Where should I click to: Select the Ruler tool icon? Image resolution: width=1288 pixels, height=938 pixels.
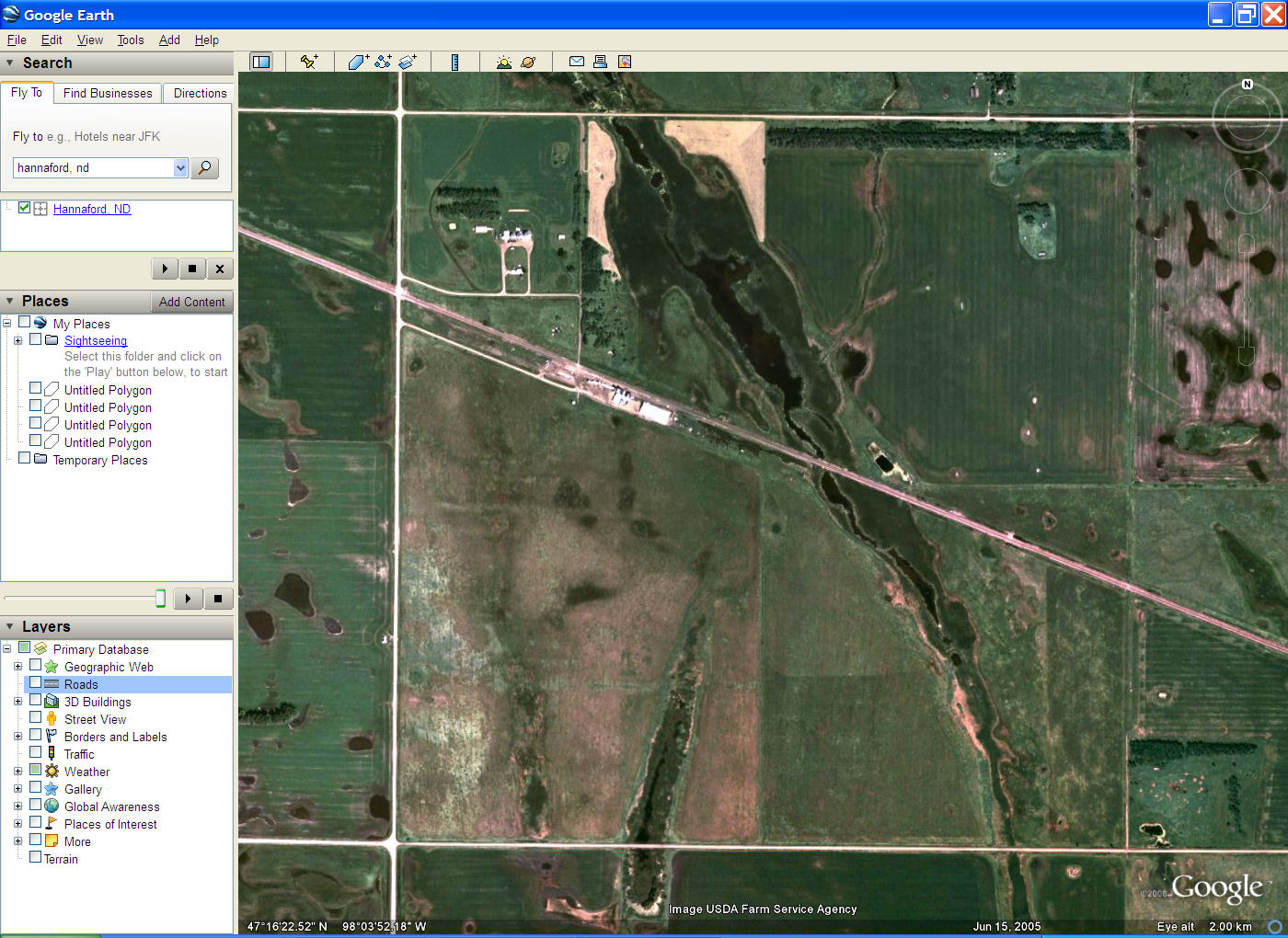pyautogui.click(x=454, y=62)
